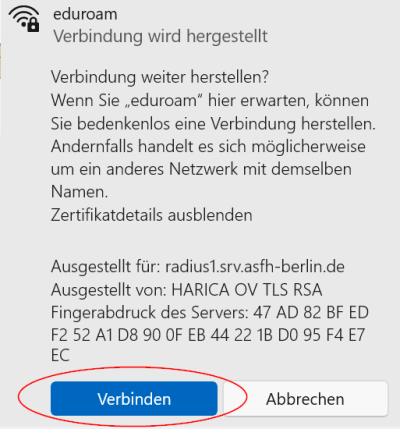Click fingerprint line starting with F2 52
Screen dimensions: 400x429
(208, 335)
